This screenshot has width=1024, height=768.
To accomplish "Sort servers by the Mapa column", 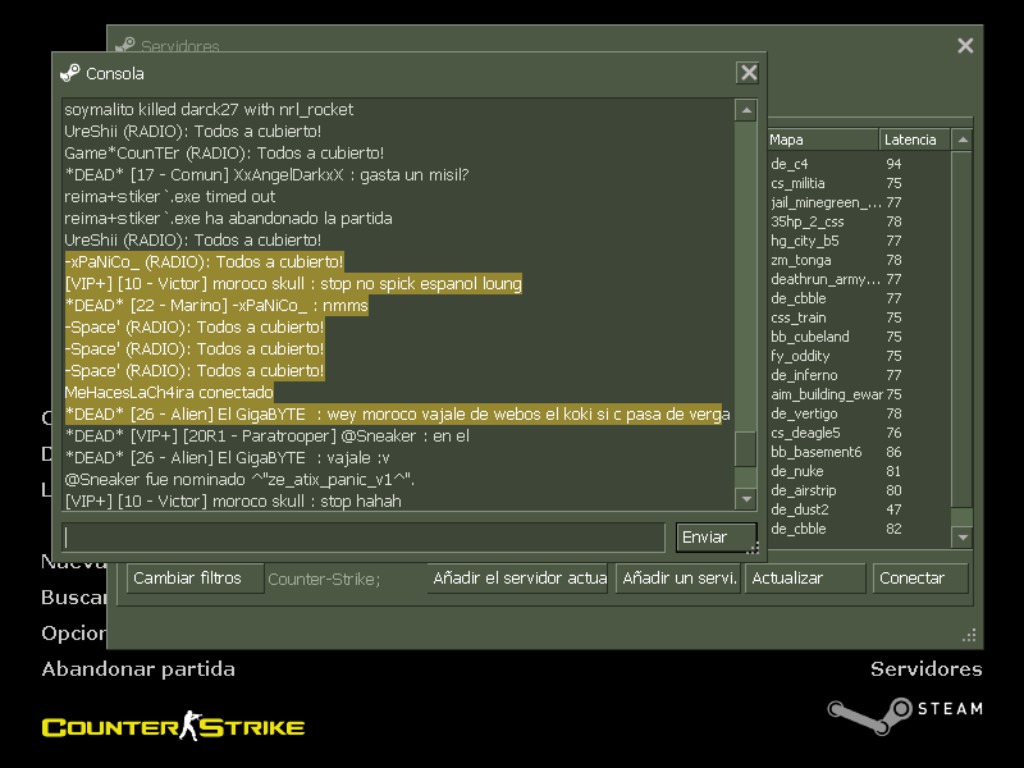I will [x=823, y=140].
